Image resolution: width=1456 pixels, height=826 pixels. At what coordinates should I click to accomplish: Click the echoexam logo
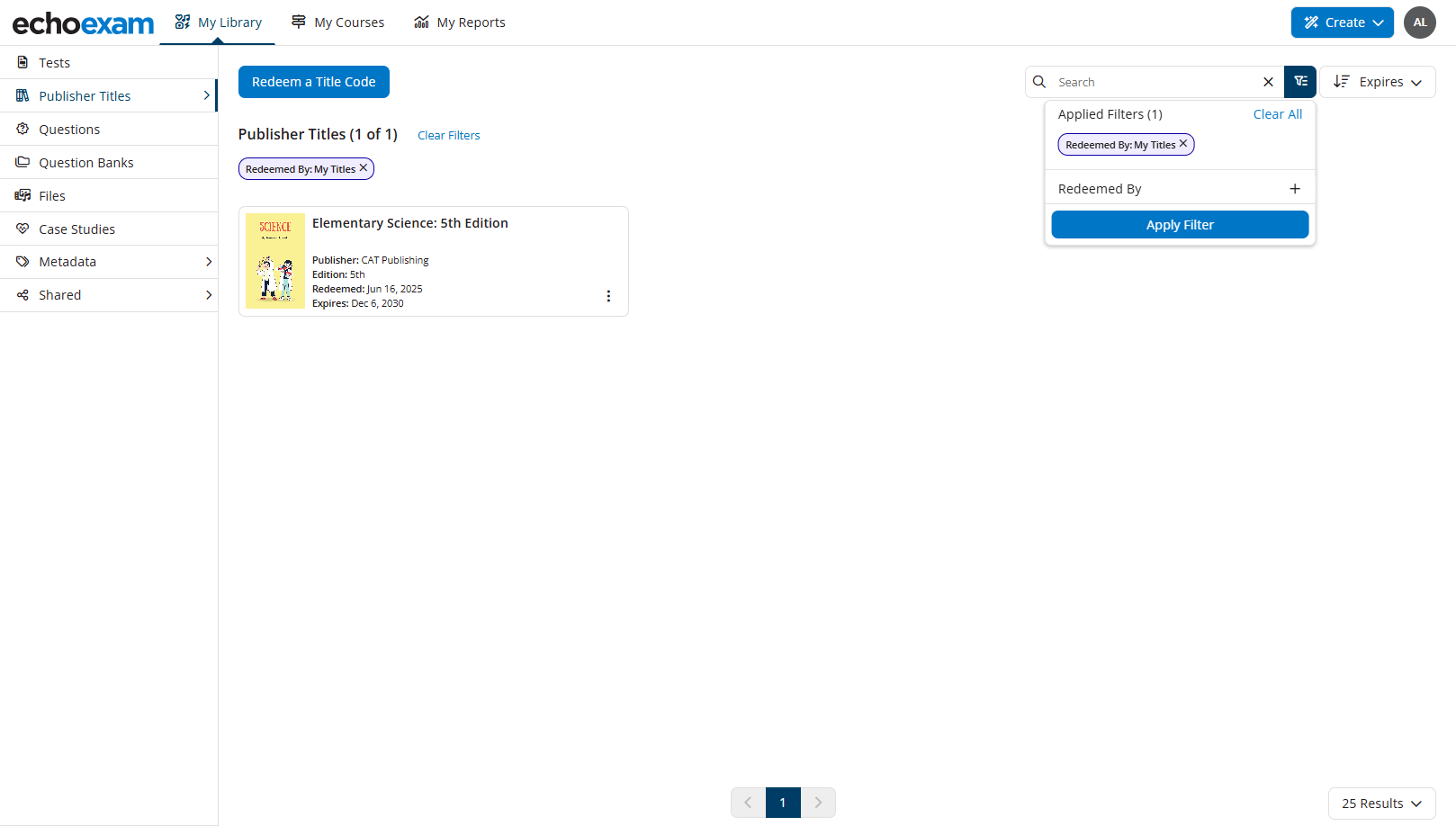coord(83,23)
